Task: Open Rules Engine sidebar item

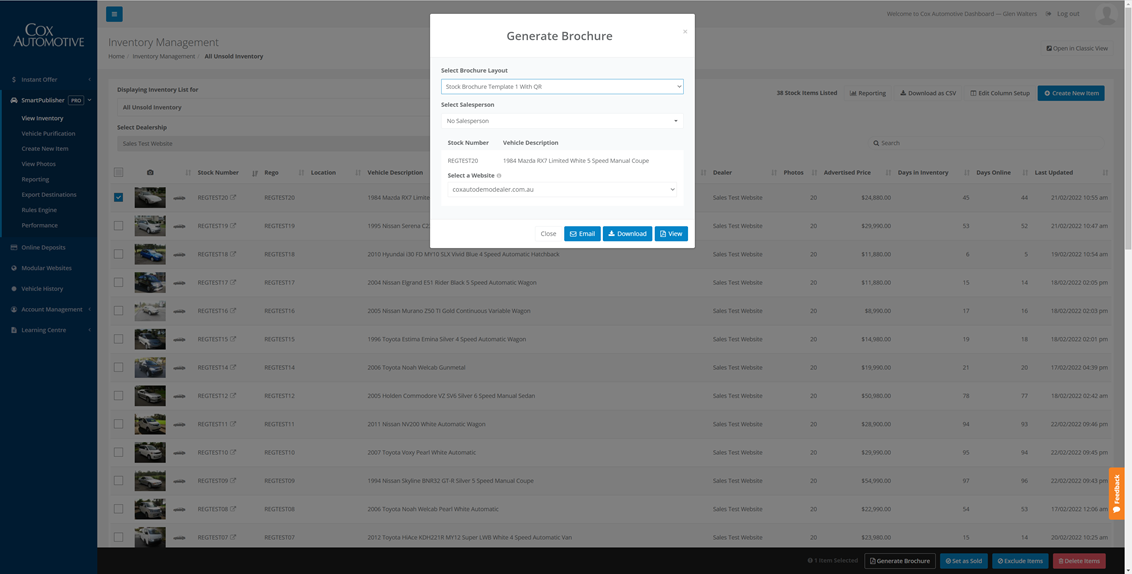Action: click(39, 209)
